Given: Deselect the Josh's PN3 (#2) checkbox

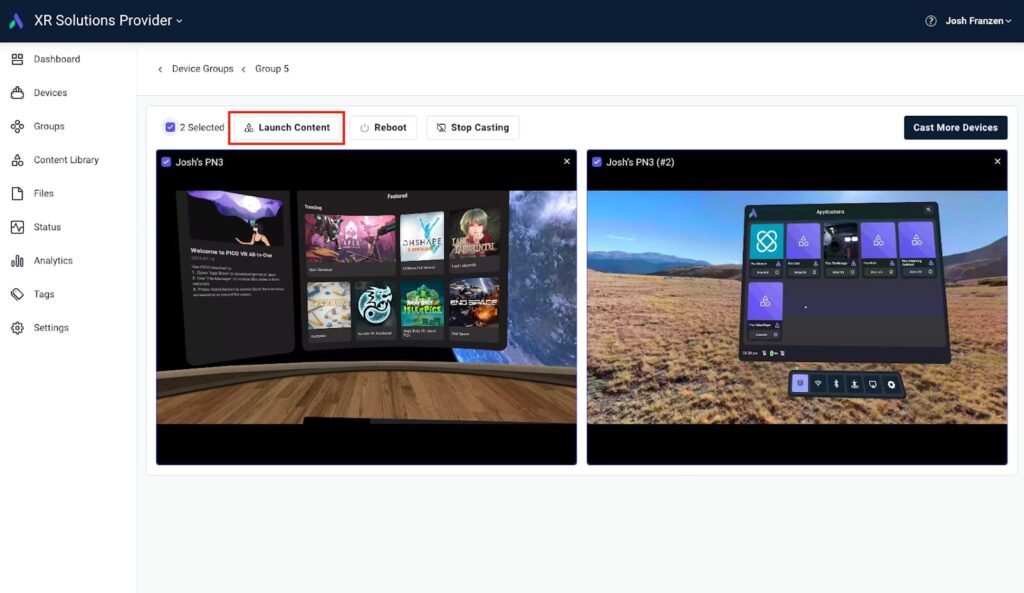Looking at the screenshot, I should (597, 161).
